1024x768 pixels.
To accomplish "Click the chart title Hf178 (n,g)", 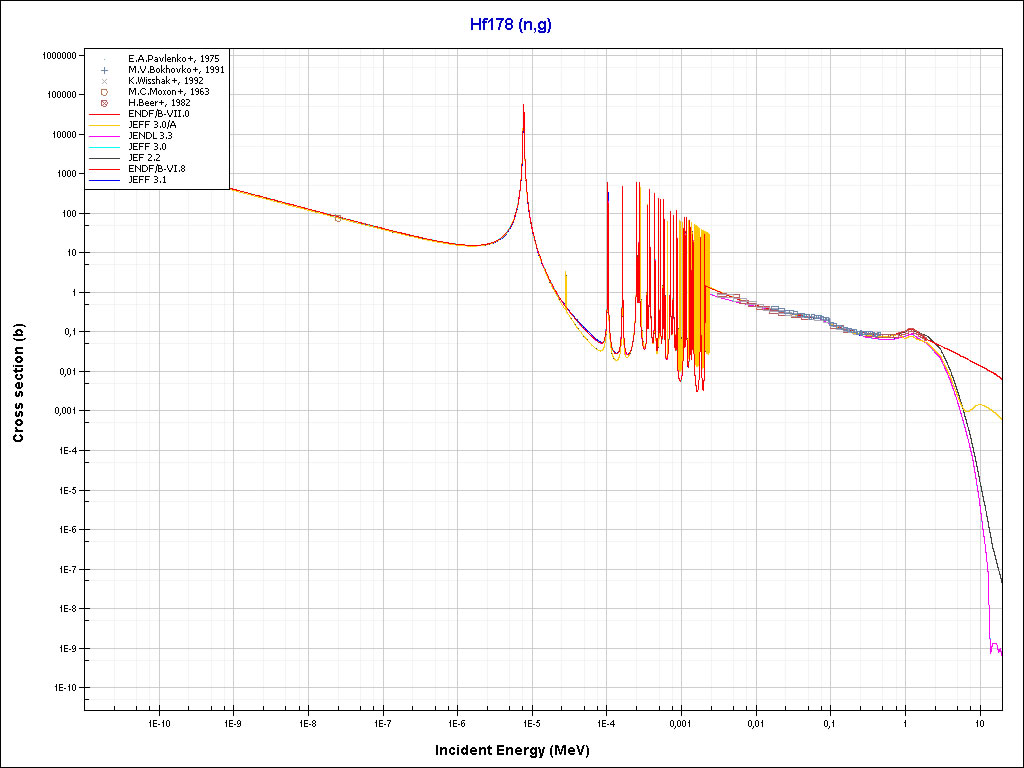I will pos(511,24).
